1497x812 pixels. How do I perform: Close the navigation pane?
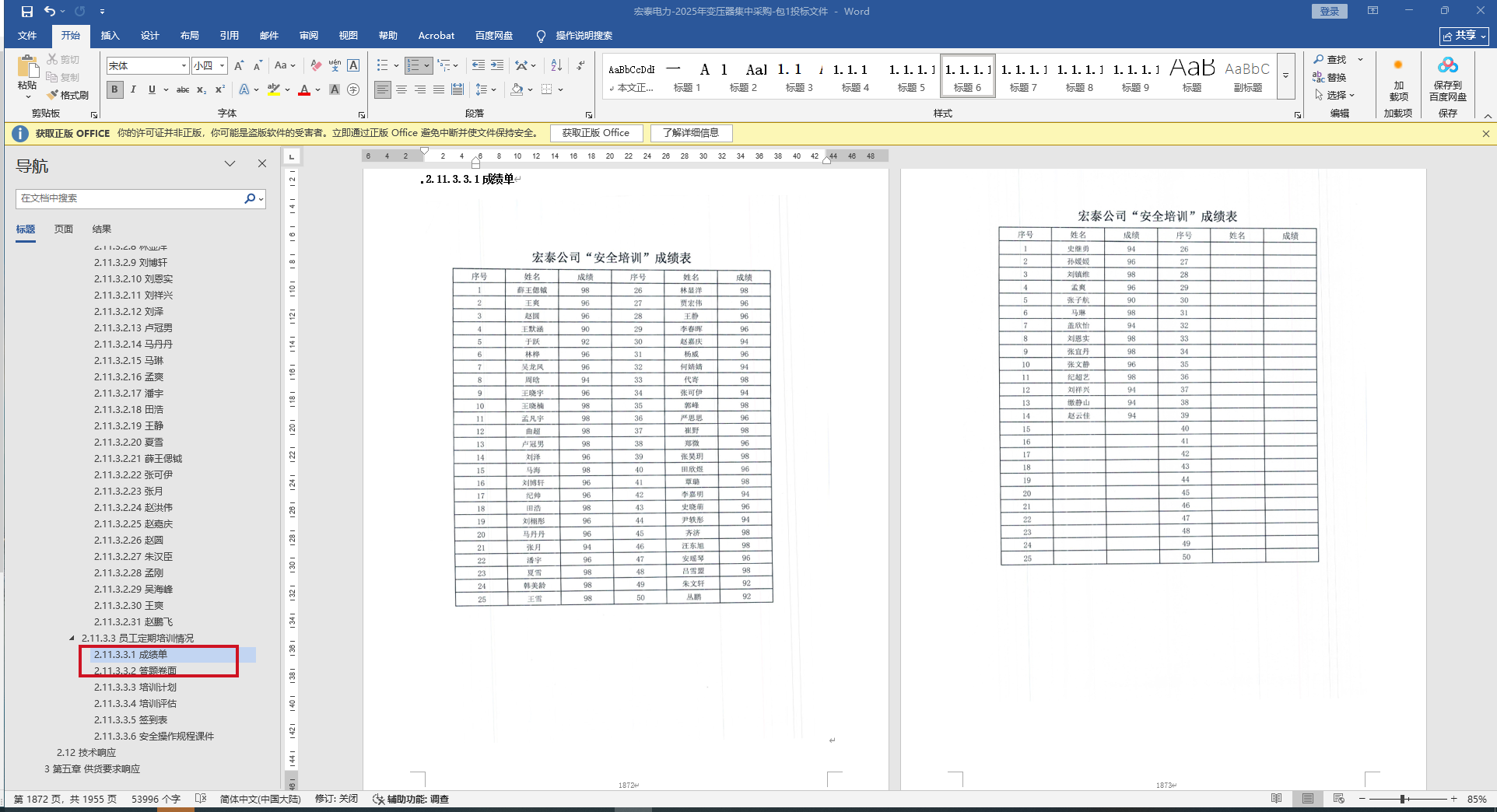[262, 163]
